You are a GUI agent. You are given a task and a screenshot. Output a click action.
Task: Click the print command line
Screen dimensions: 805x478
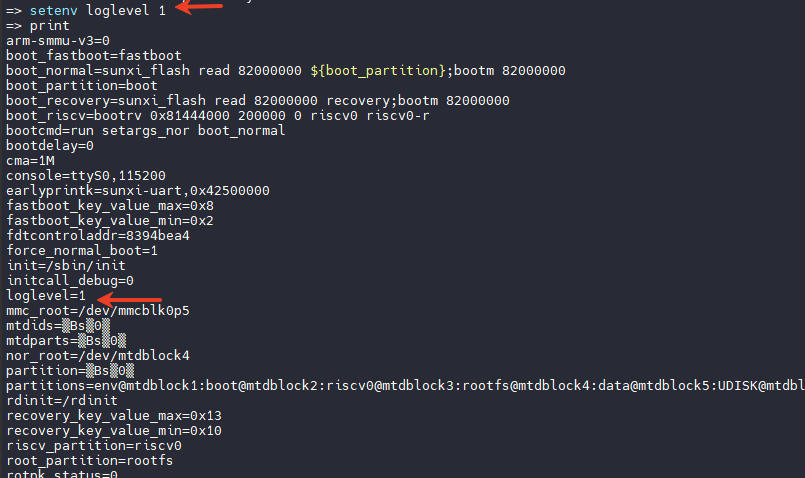(x=37, y=26)
